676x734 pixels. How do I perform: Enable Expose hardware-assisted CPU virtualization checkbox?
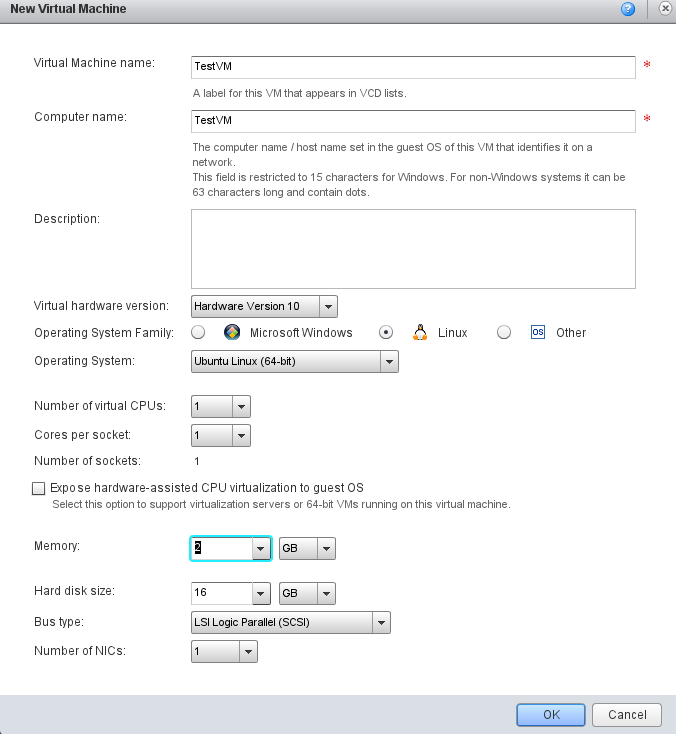click(39, 489)
